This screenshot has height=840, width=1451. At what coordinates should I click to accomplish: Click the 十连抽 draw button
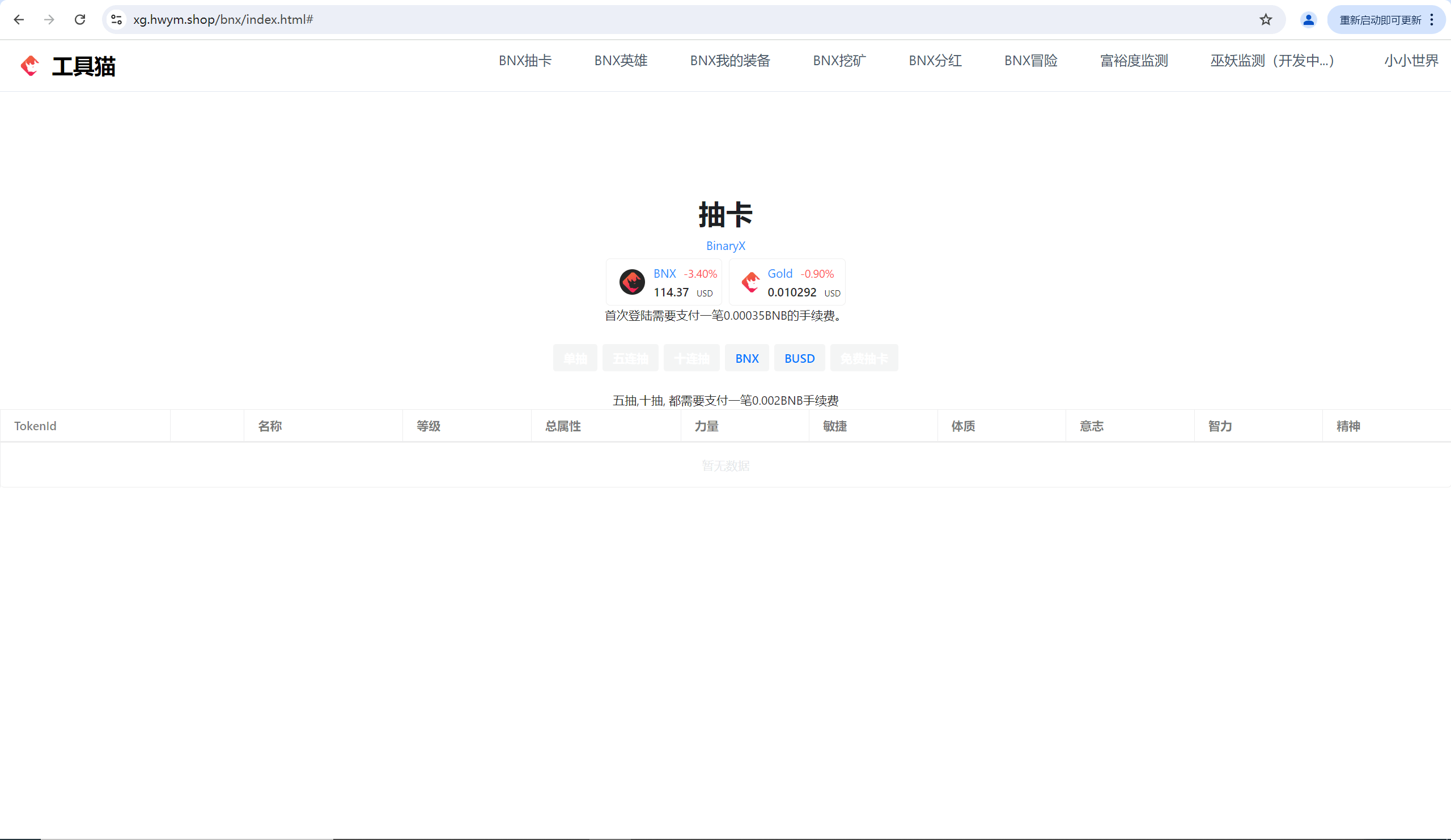(691, 358)
